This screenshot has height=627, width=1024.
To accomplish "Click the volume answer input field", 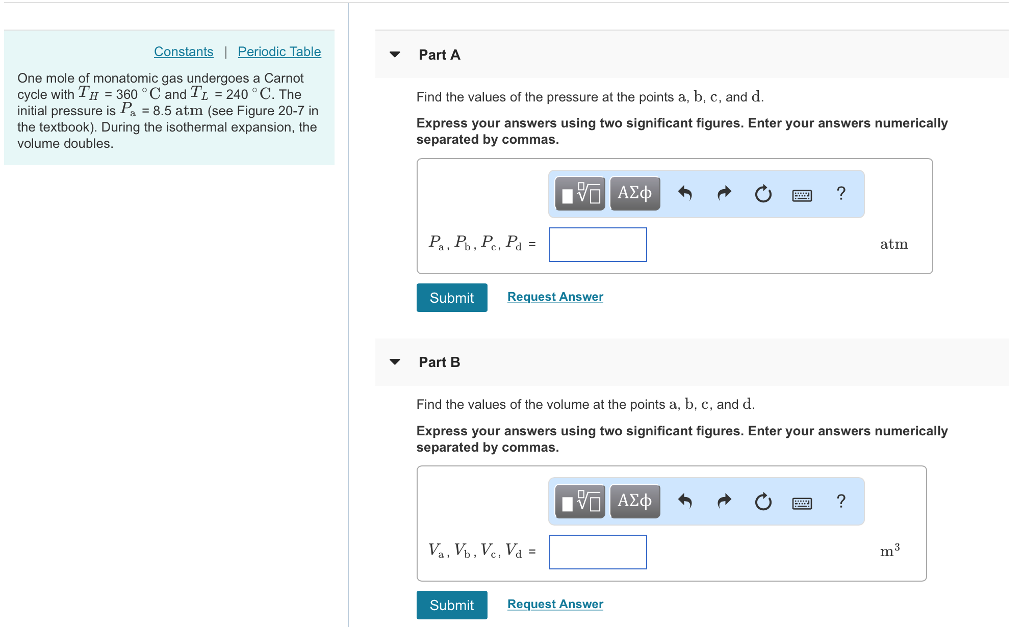I will pos(597,551).
